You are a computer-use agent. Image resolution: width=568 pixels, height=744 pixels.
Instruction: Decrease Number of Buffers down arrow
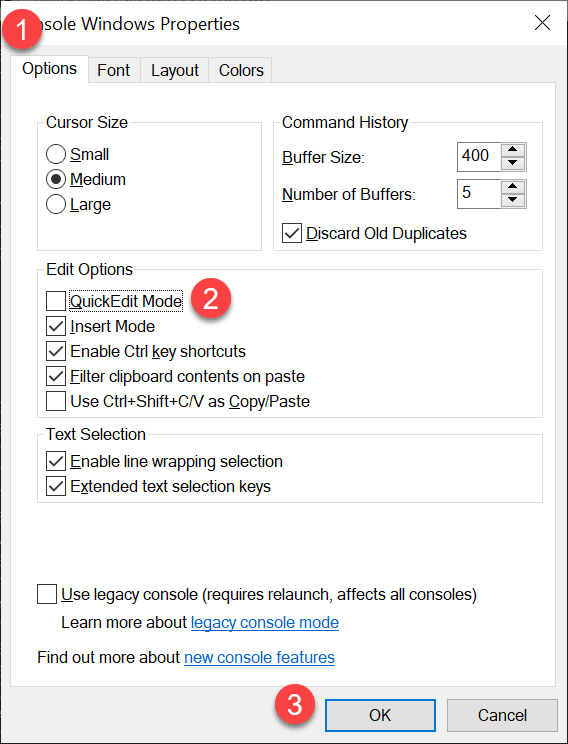tap(512, 200)
